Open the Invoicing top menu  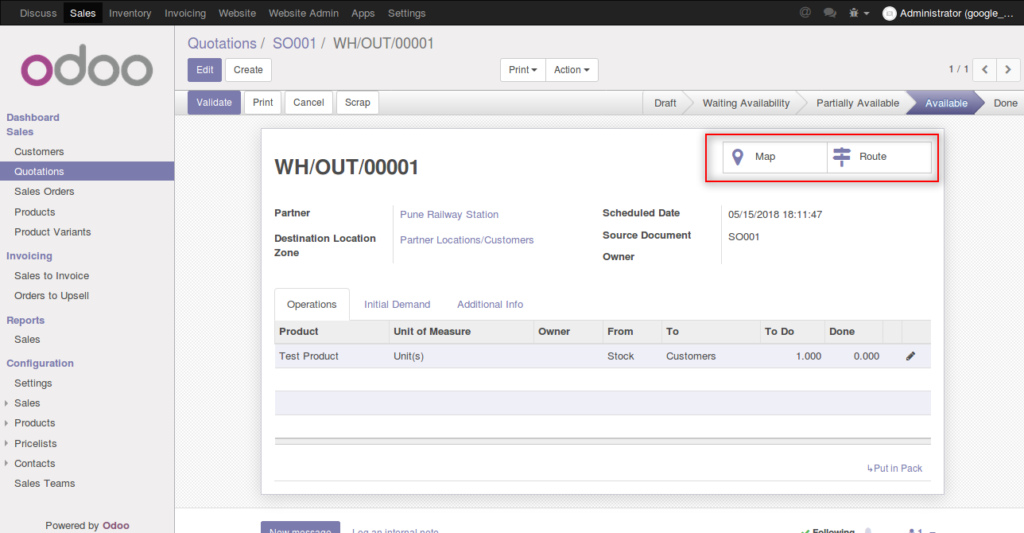click(185, 13)
